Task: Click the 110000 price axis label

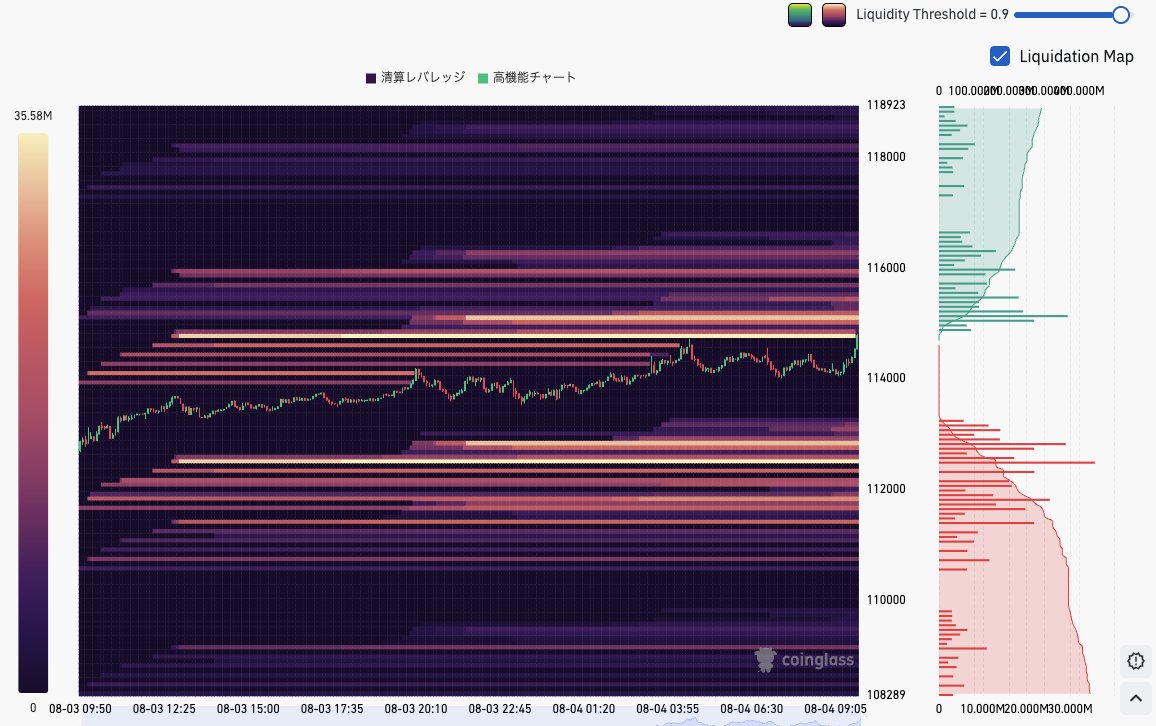Action: click(x=885, y=599)
